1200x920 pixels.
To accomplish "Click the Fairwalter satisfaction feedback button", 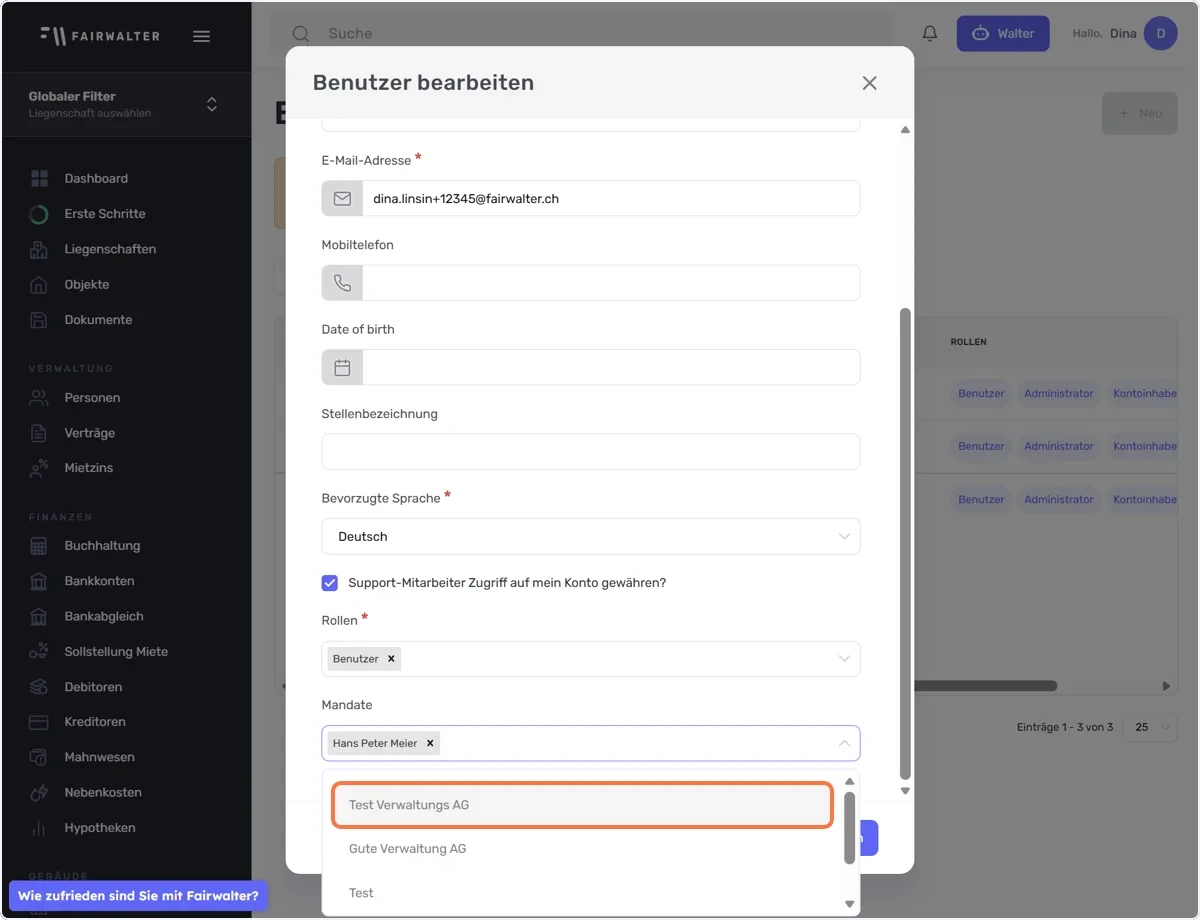I will [x=138, y=896].
